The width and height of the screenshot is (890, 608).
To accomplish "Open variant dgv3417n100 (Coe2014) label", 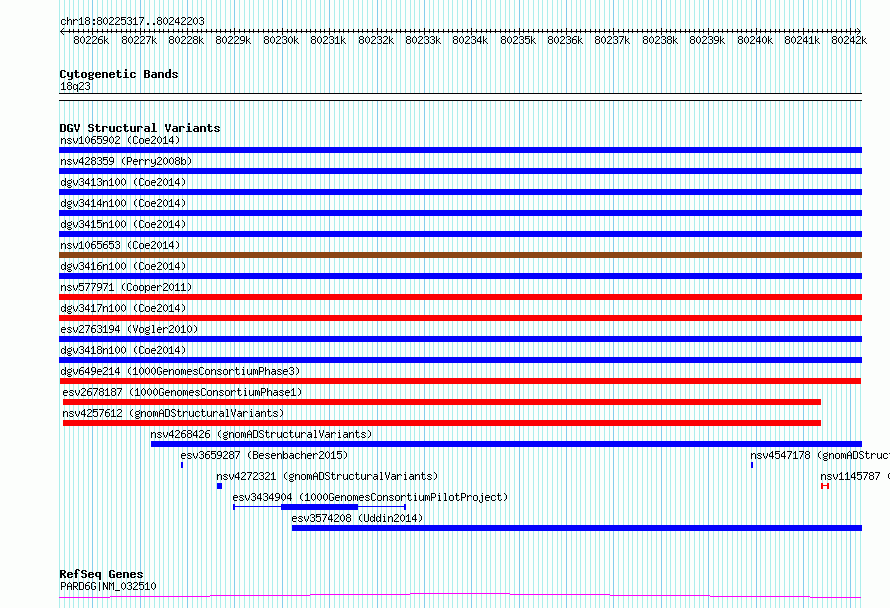I will coord(123,308).
